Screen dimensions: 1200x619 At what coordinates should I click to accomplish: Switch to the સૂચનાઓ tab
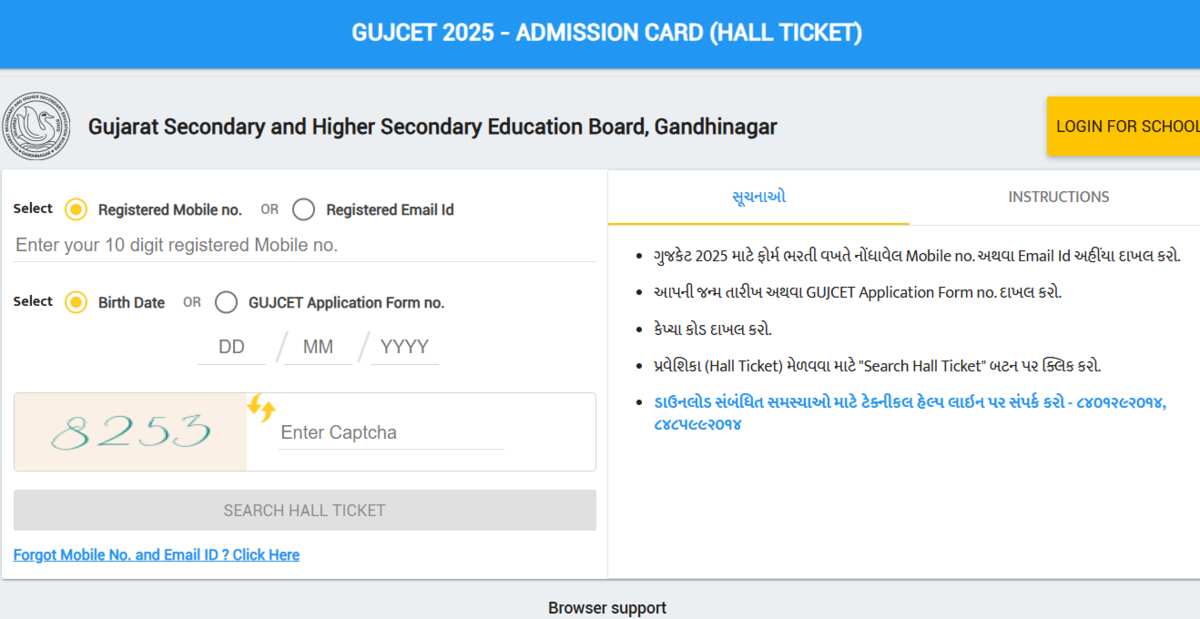click(x=759, y=197)
